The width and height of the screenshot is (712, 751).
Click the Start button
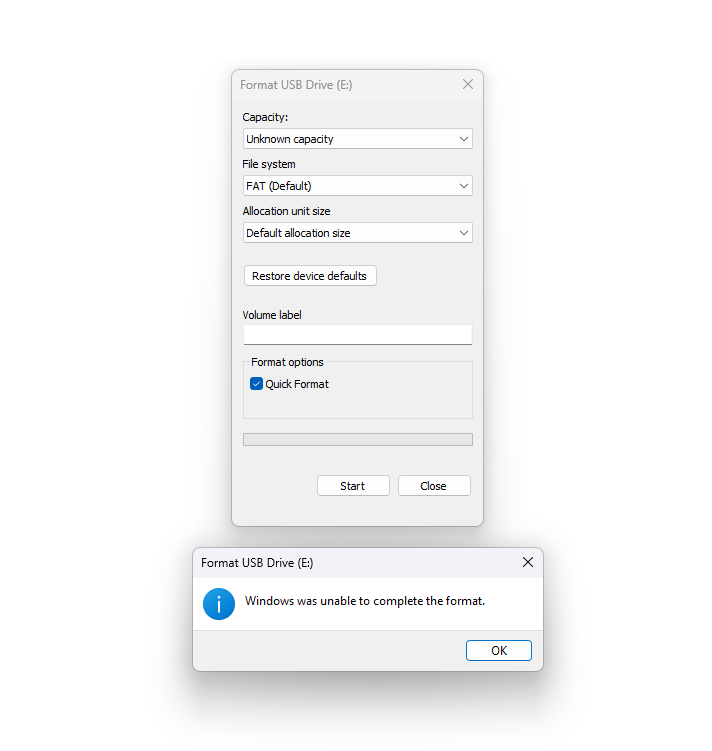click(x=353, y=486)
